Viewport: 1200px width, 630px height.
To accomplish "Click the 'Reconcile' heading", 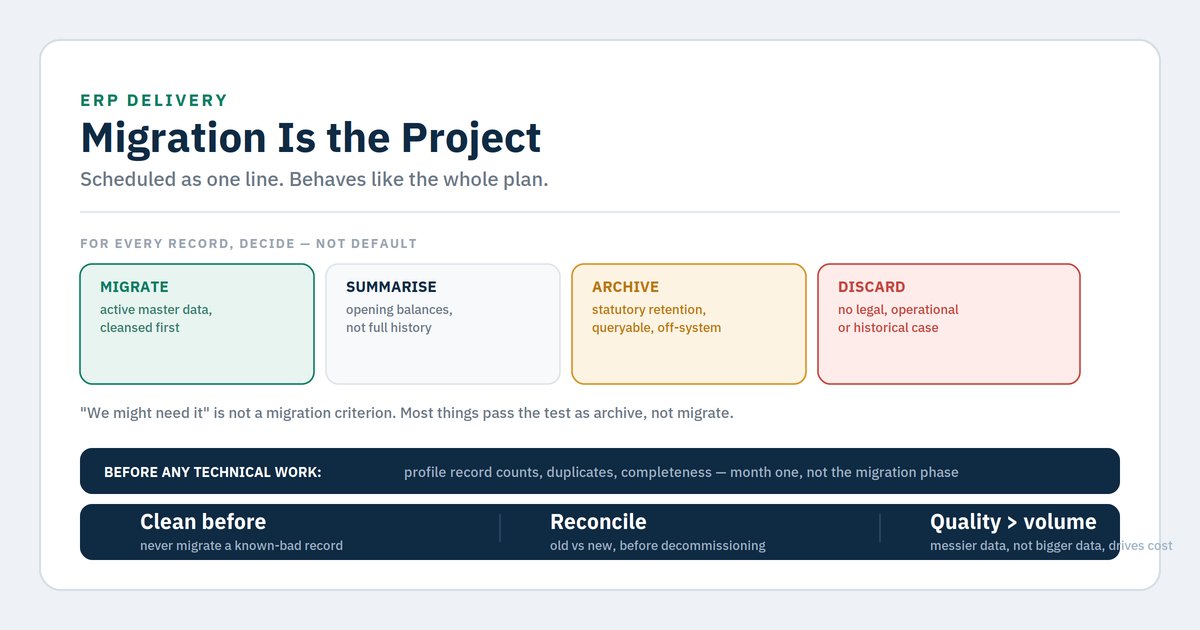I will 598,522.
